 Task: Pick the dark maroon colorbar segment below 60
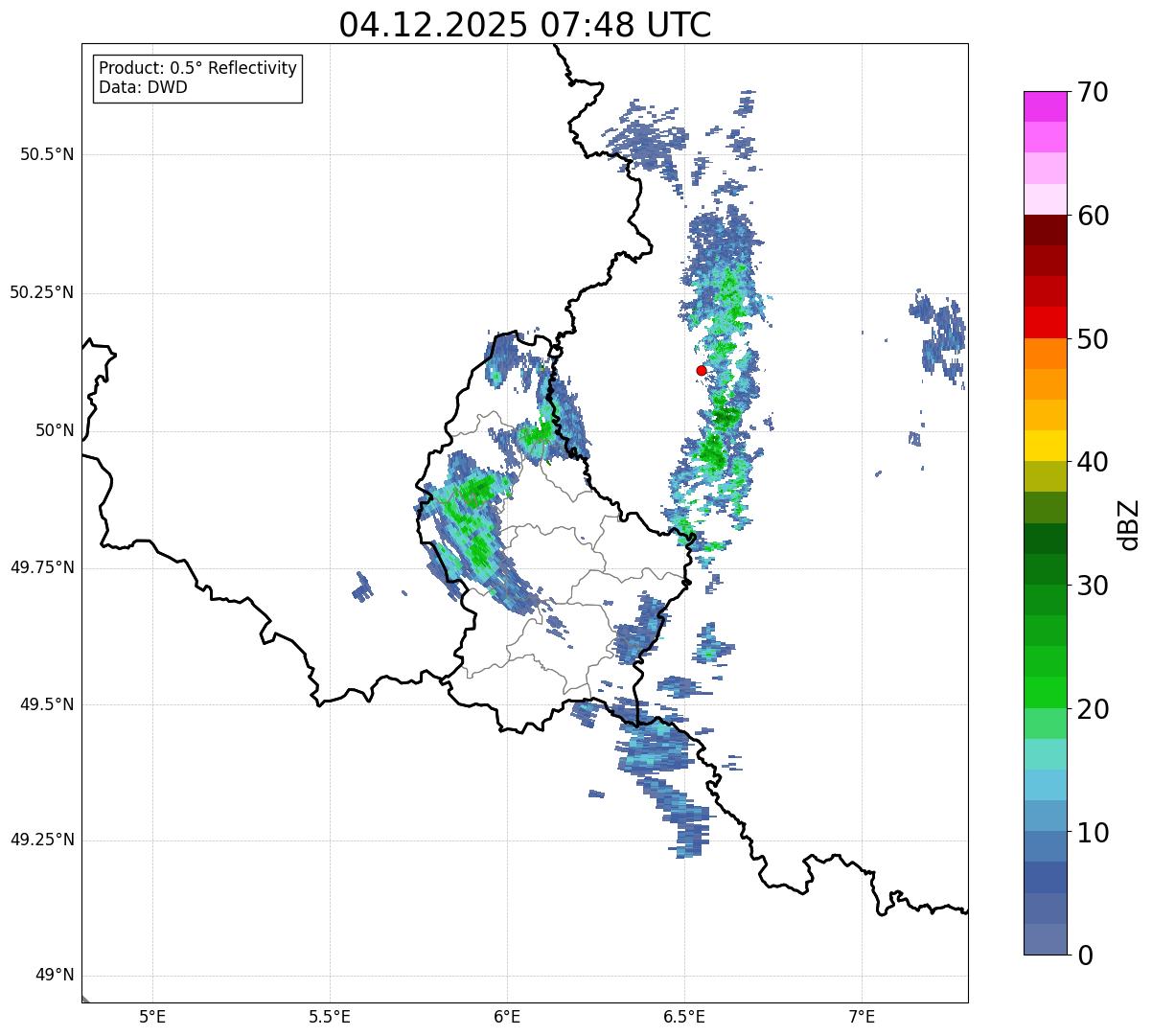point(1046,230)
